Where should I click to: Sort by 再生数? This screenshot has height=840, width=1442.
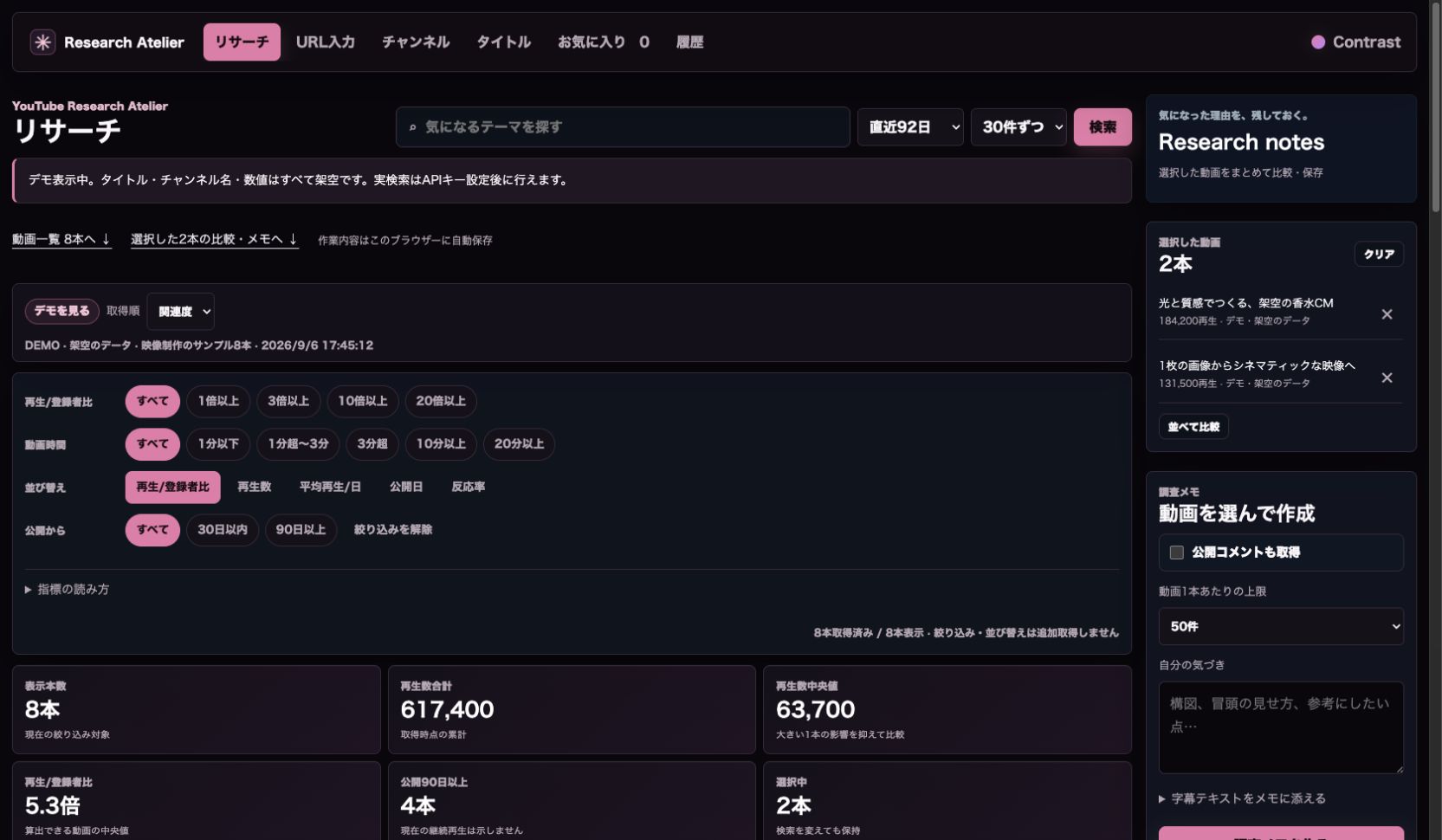(x=254, y=488)
